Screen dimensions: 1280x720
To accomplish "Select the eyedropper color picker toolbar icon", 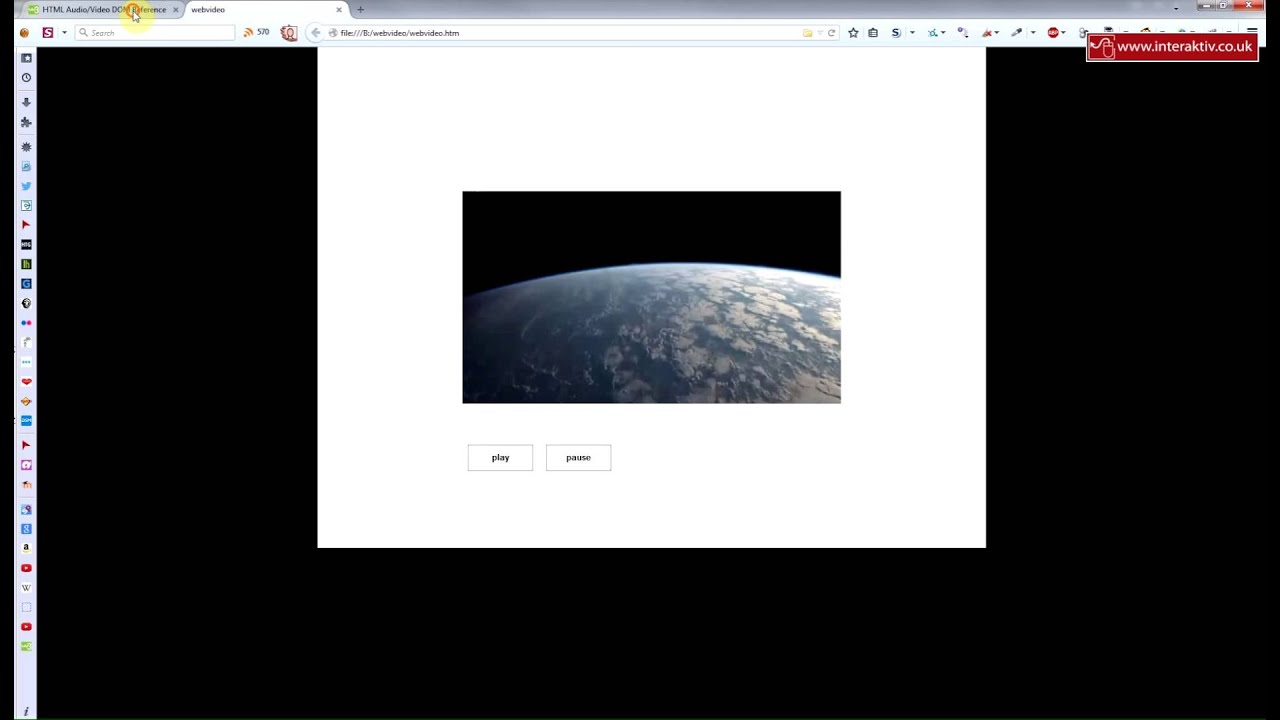I will click(1016, 33).
